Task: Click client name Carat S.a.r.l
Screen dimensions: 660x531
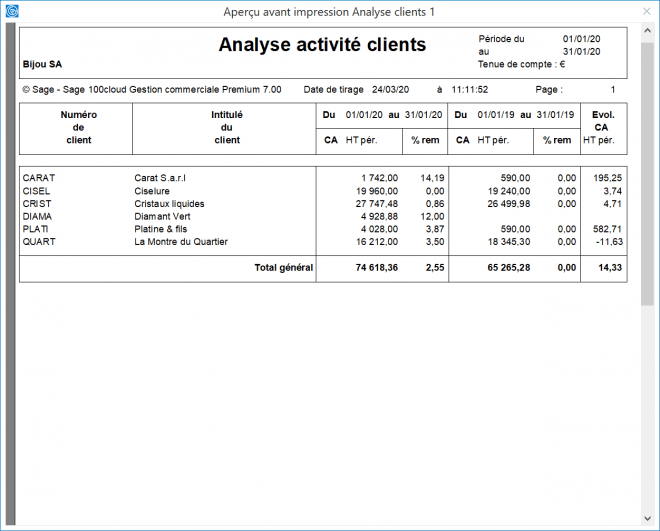Action: tap(160, 178)
